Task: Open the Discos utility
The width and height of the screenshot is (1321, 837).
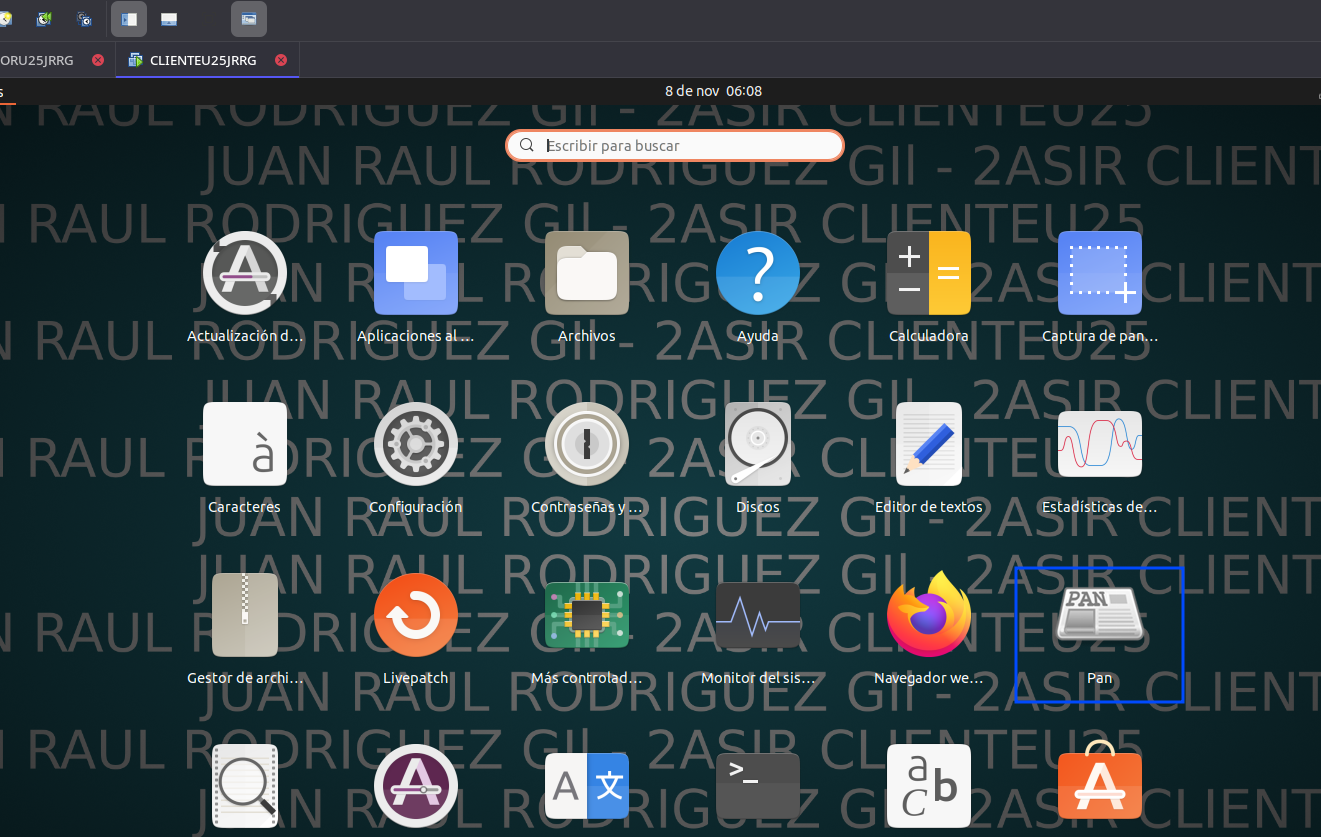Action: tap(758, 444)
